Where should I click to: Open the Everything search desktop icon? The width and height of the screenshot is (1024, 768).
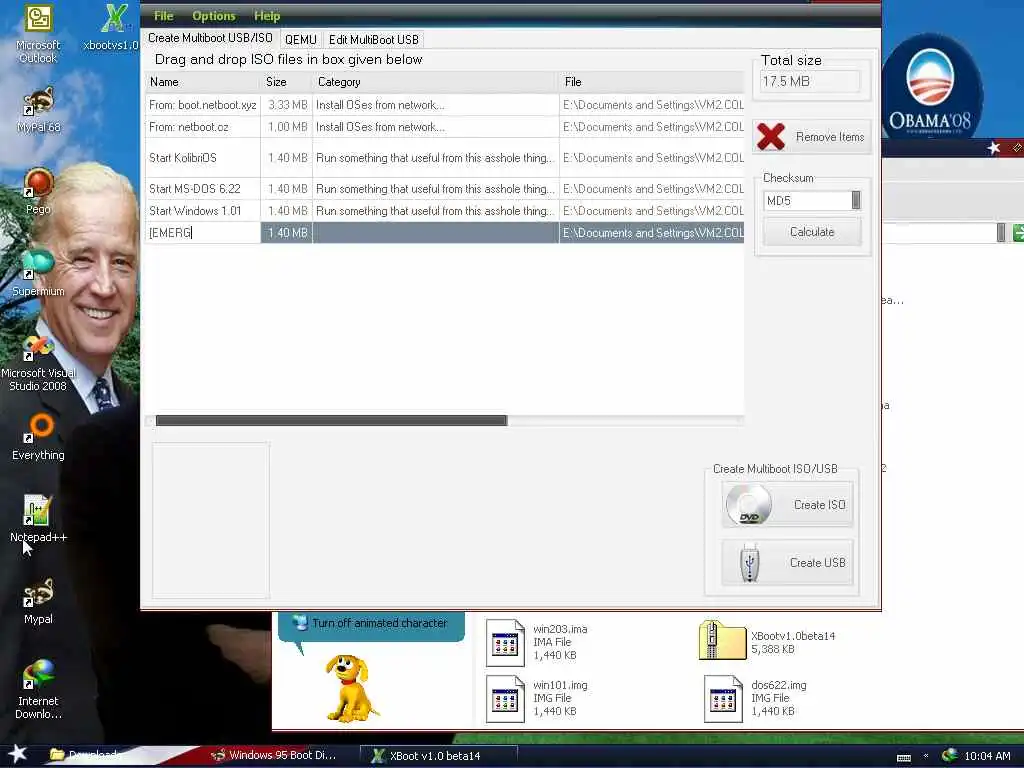coord(38,437)
